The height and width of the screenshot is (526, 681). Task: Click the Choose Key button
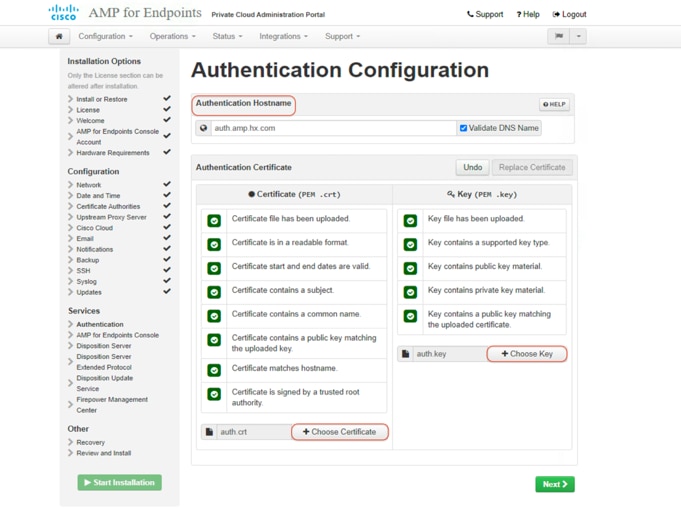coord(527,354)
